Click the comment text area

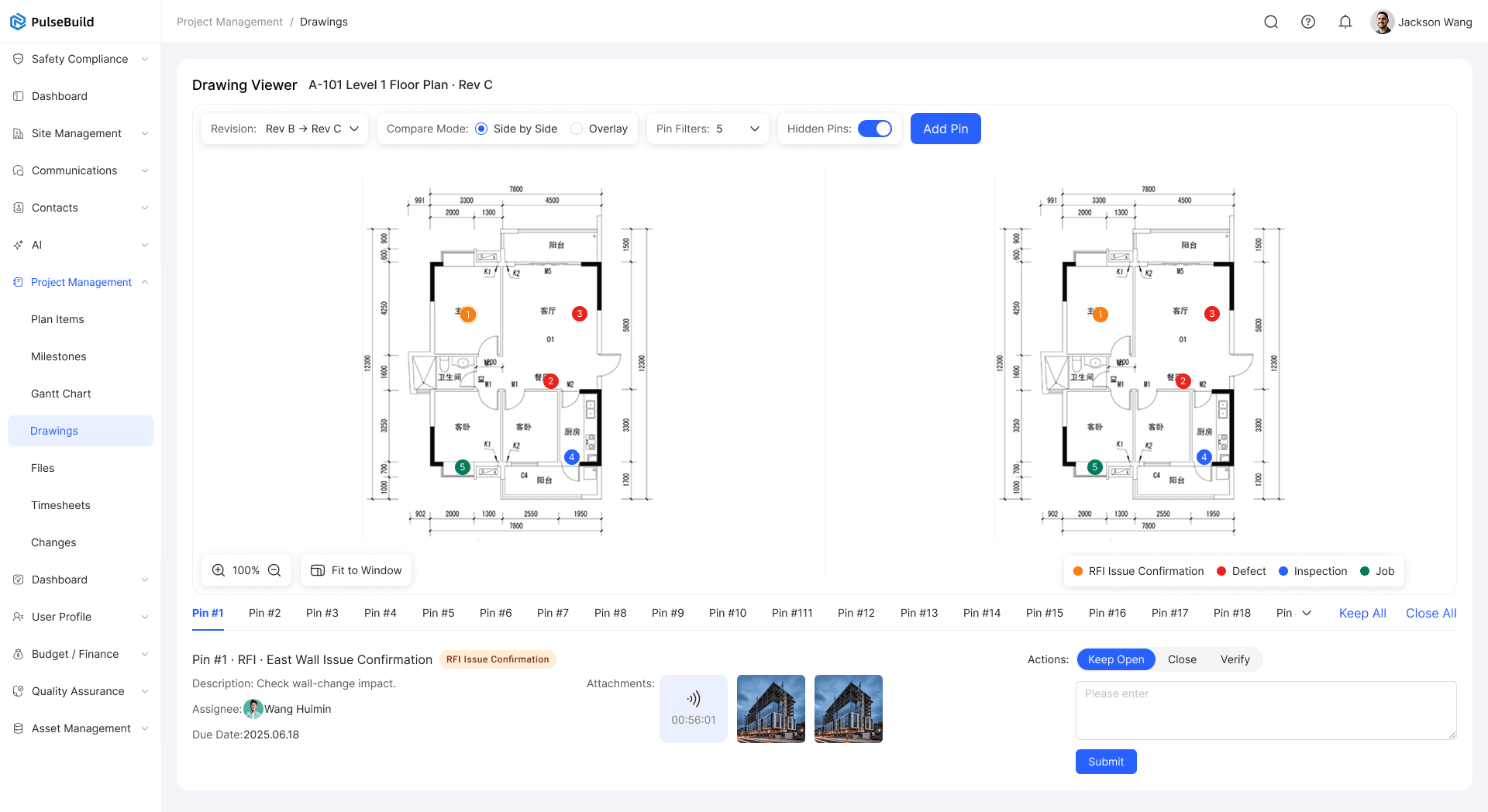tap(1266, 710)
